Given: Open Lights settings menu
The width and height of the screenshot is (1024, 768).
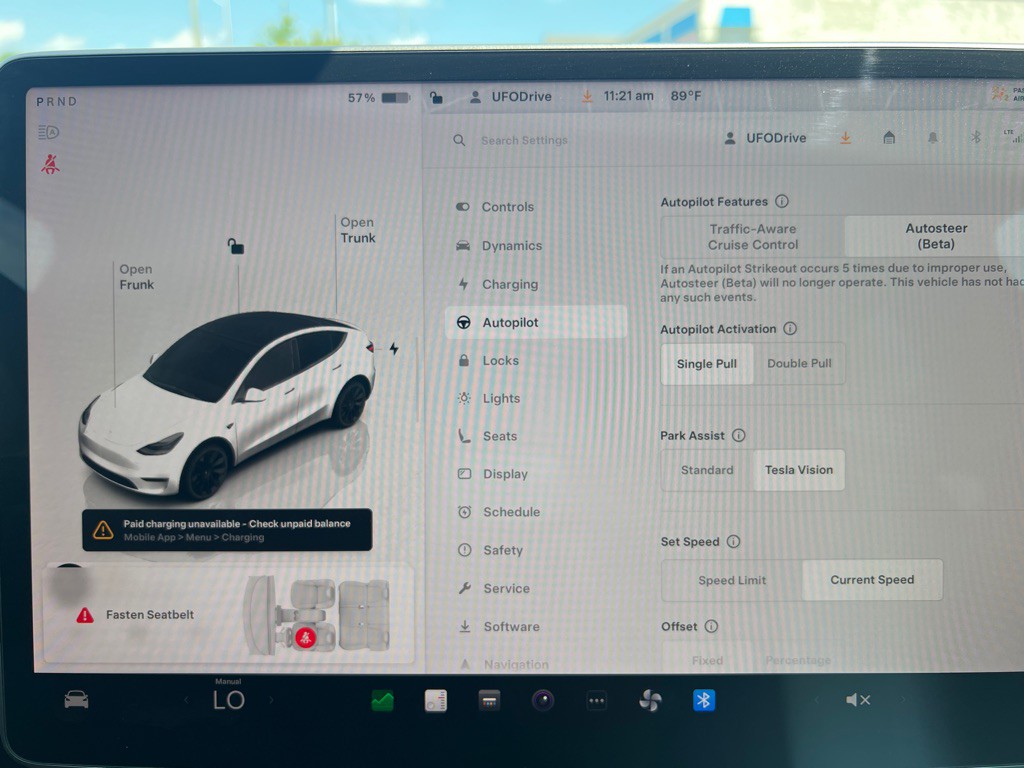Looking at the screenshot, I should pos(536,398).
